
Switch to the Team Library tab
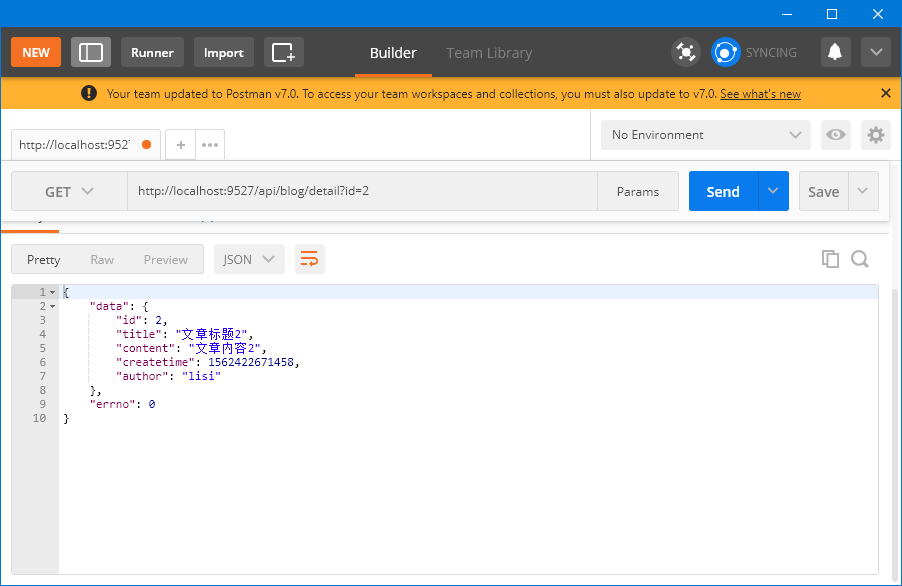pyautogui.click(x=489, y=53)
